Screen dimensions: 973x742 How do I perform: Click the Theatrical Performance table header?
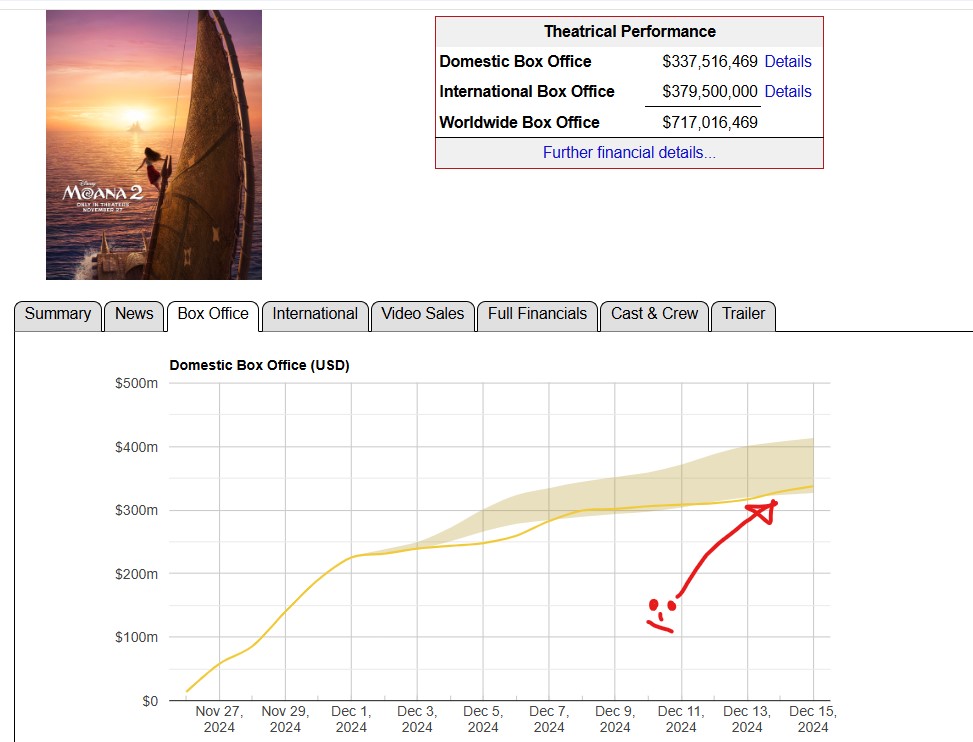(x=629, y=31)
